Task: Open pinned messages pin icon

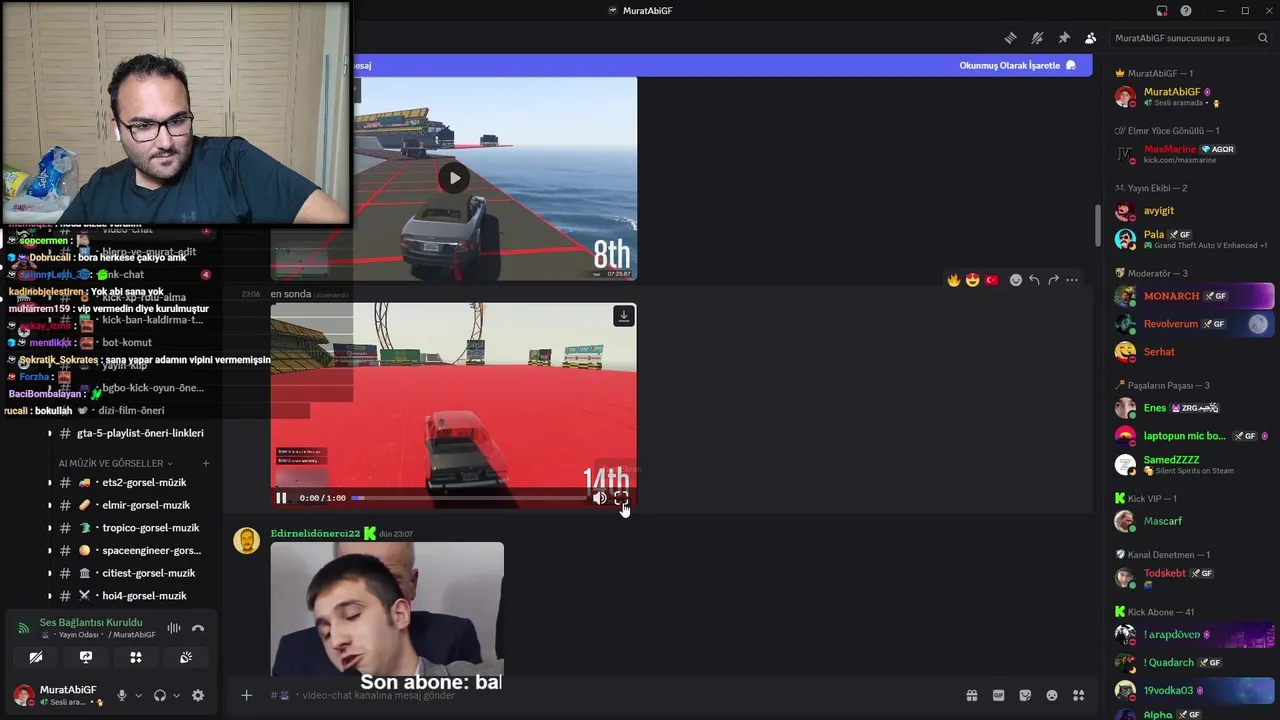Action: click(x=1064, y=38)
